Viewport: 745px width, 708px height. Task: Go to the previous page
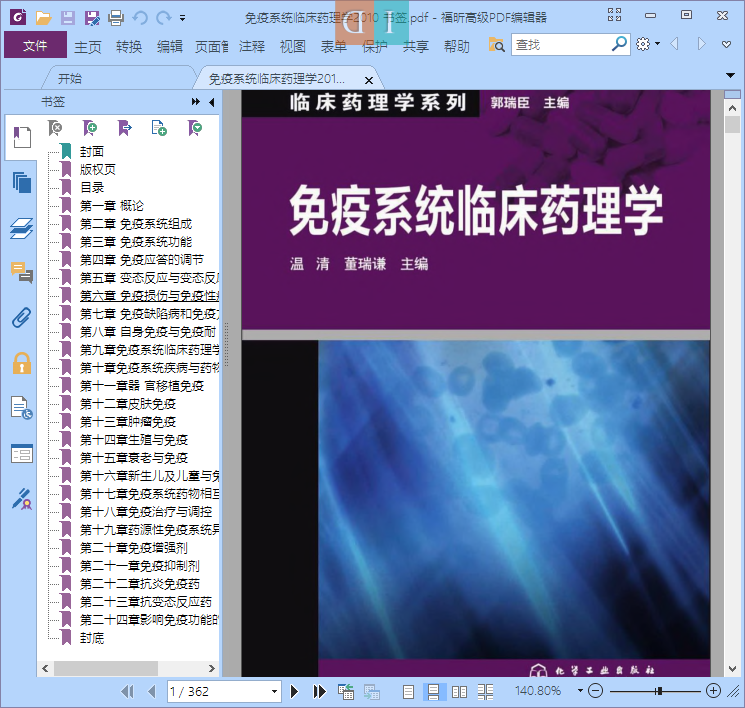click(x=152, y=691)
